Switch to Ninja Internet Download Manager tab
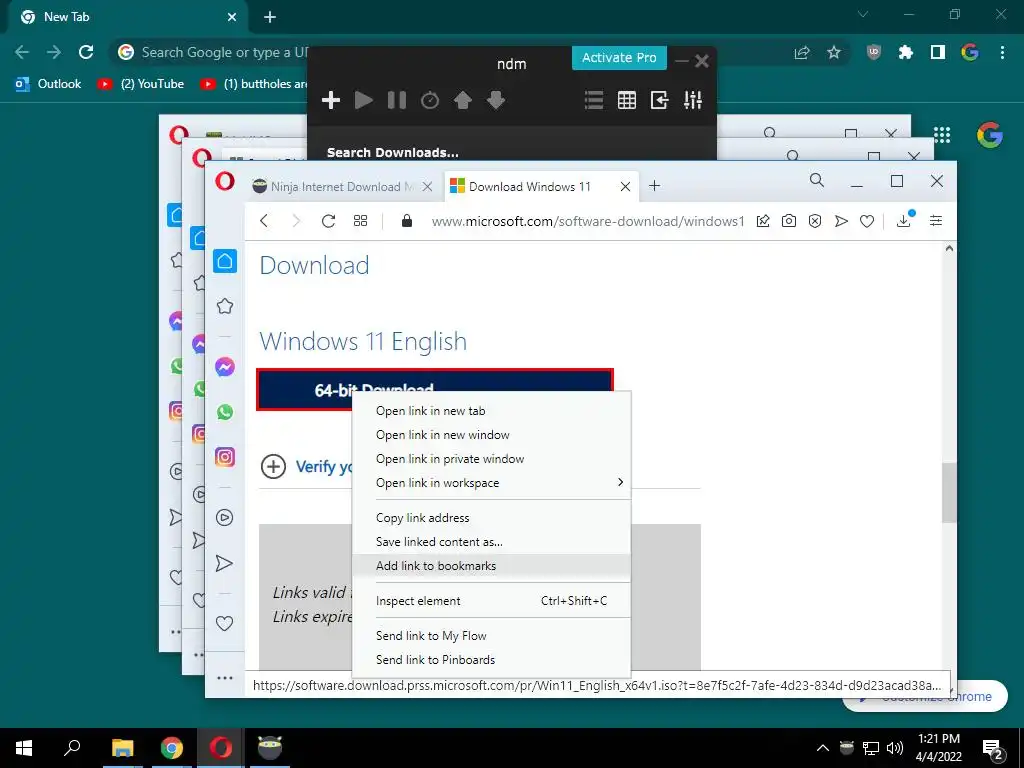The height and width of the screenshot is (768, 1024). point(342,187)
